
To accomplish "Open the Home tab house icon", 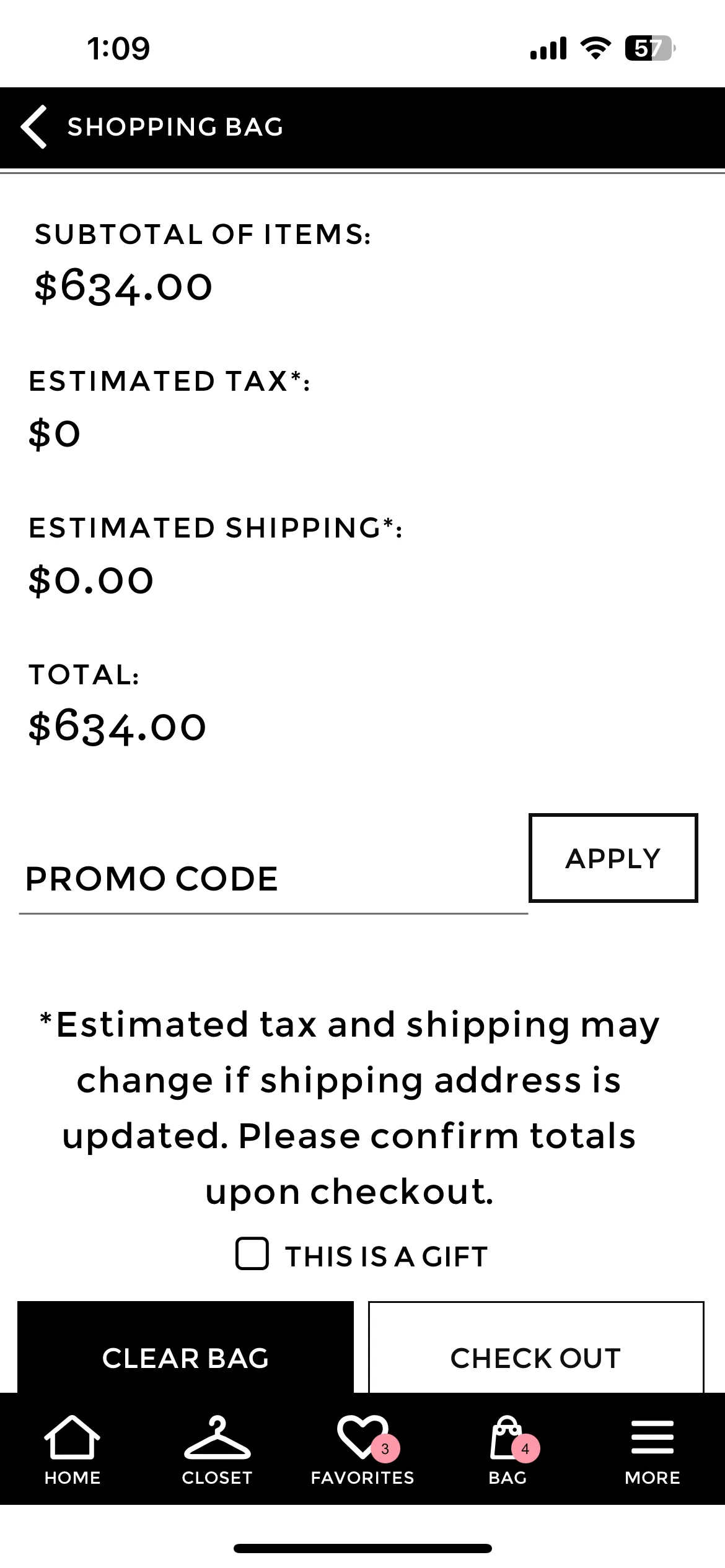I will click(72, 1437).
